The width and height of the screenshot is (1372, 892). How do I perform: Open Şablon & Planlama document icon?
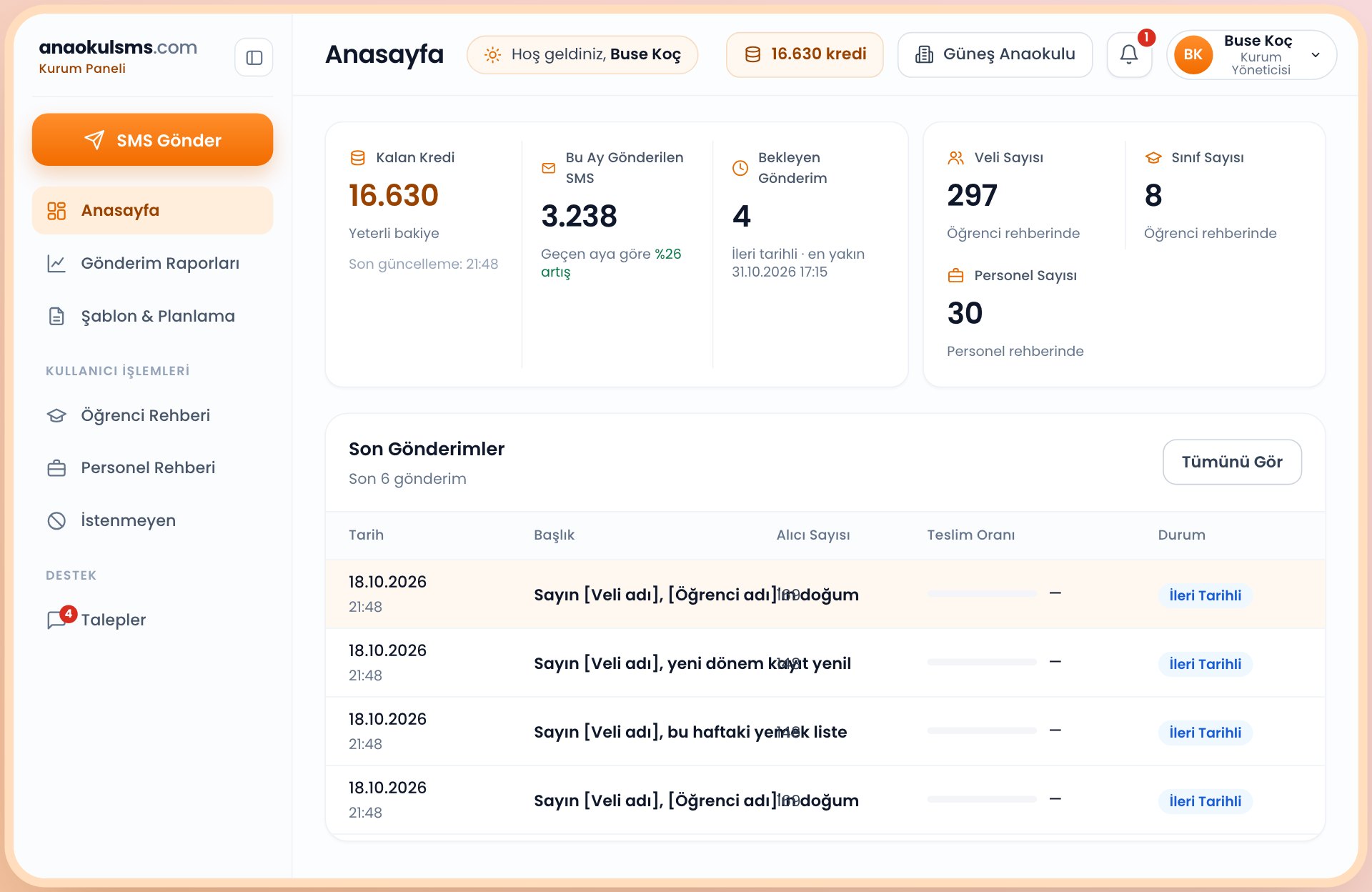[x=56, y=317]
